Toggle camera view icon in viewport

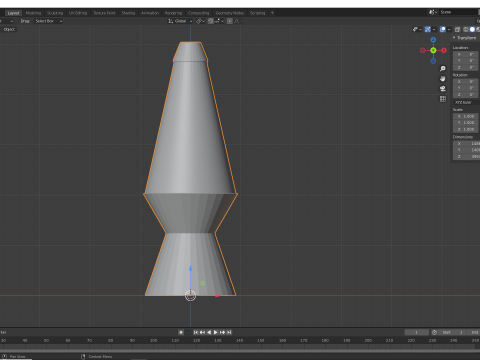pos(443,89)
